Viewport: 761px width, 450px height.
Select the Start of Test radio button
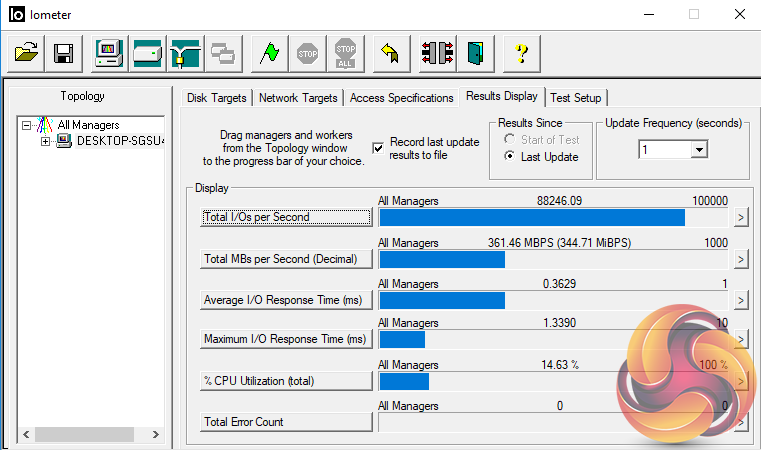pos(510,140)
